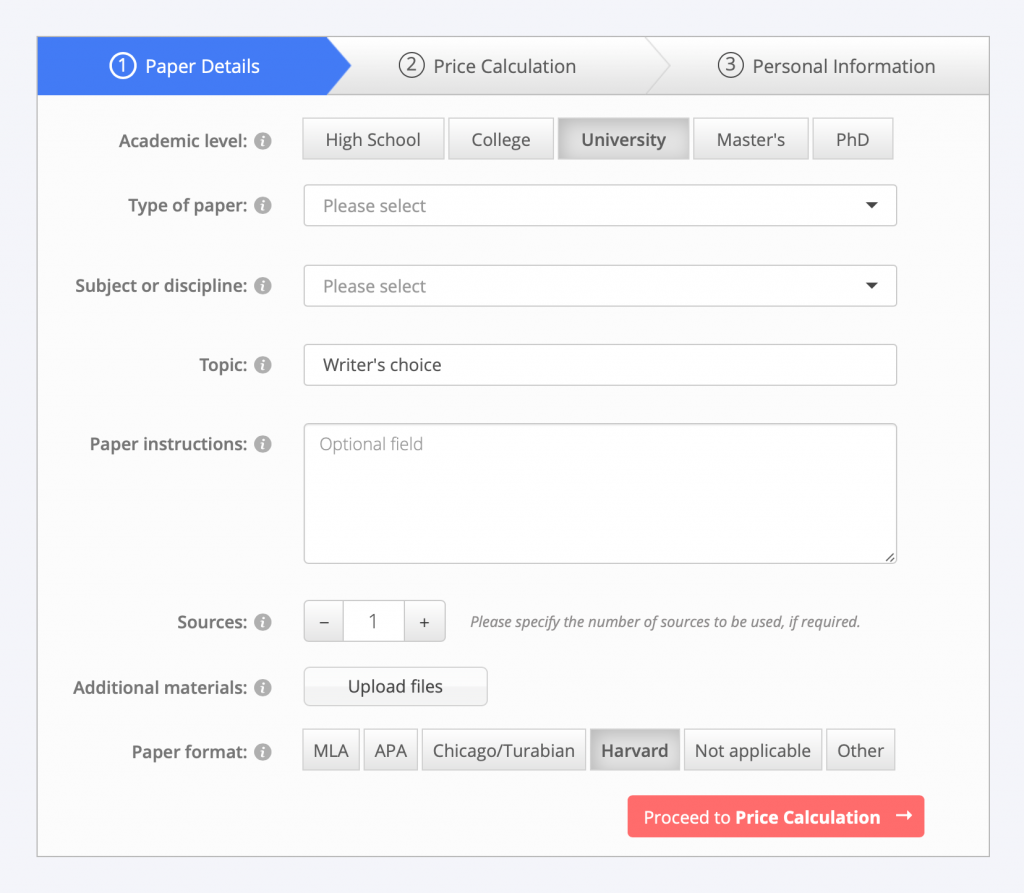Screen dimensions: 1024x893
Task: Select College academic level
Action: pyautogui.click(x=501, y=139)
